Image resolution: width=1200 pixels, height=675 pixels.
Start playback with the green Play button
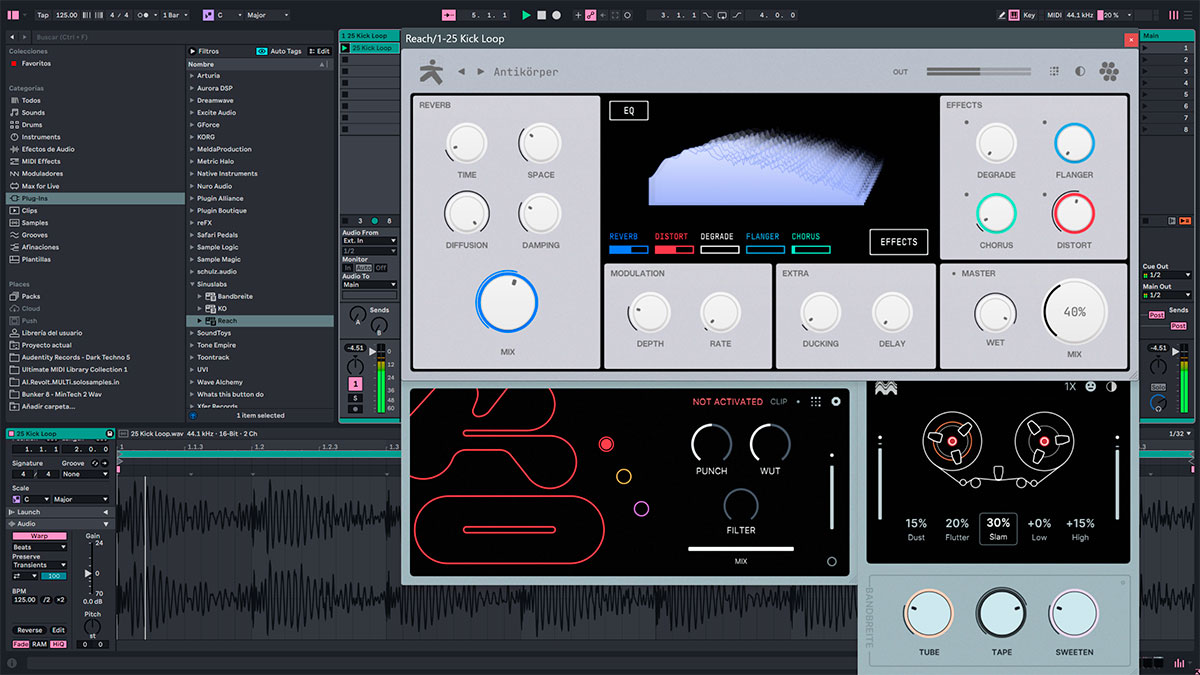point(526,15)
